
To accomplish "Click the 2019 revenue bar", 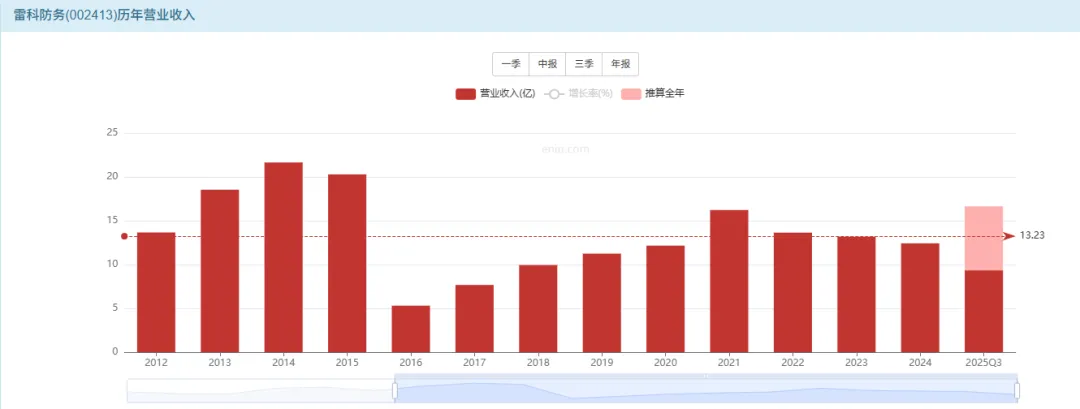I will click(x=602, y=303).
